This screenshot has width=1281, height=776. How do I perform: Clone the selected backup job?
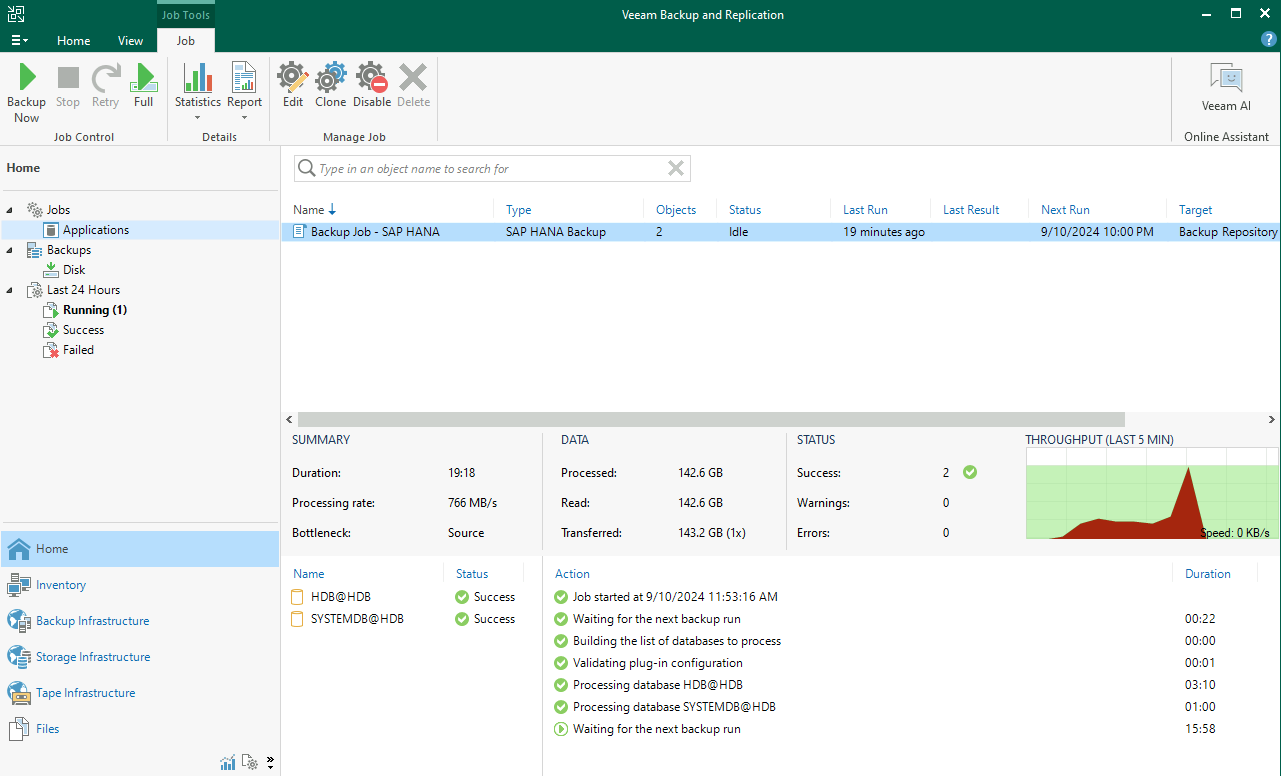(330, 87)
